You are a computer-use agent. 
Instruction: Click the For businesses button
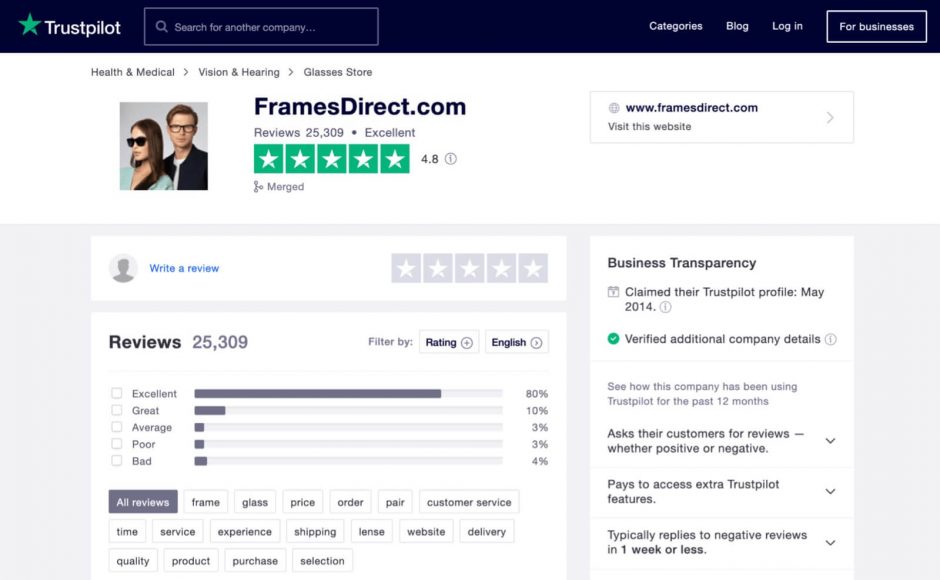click(876, 26)
